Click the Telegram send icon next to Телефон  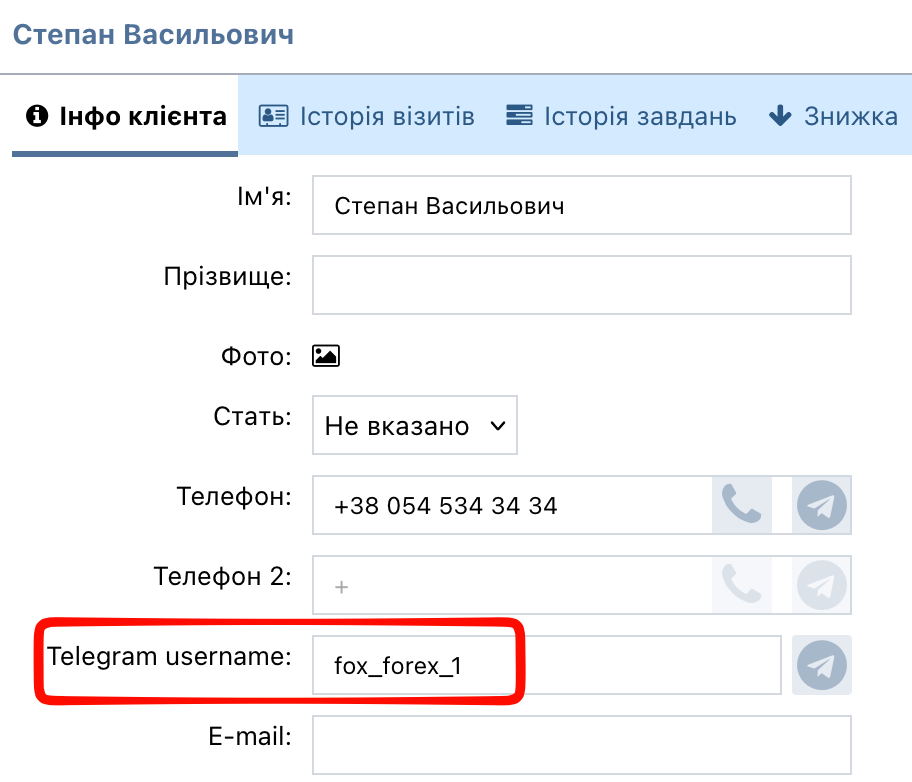821,505
